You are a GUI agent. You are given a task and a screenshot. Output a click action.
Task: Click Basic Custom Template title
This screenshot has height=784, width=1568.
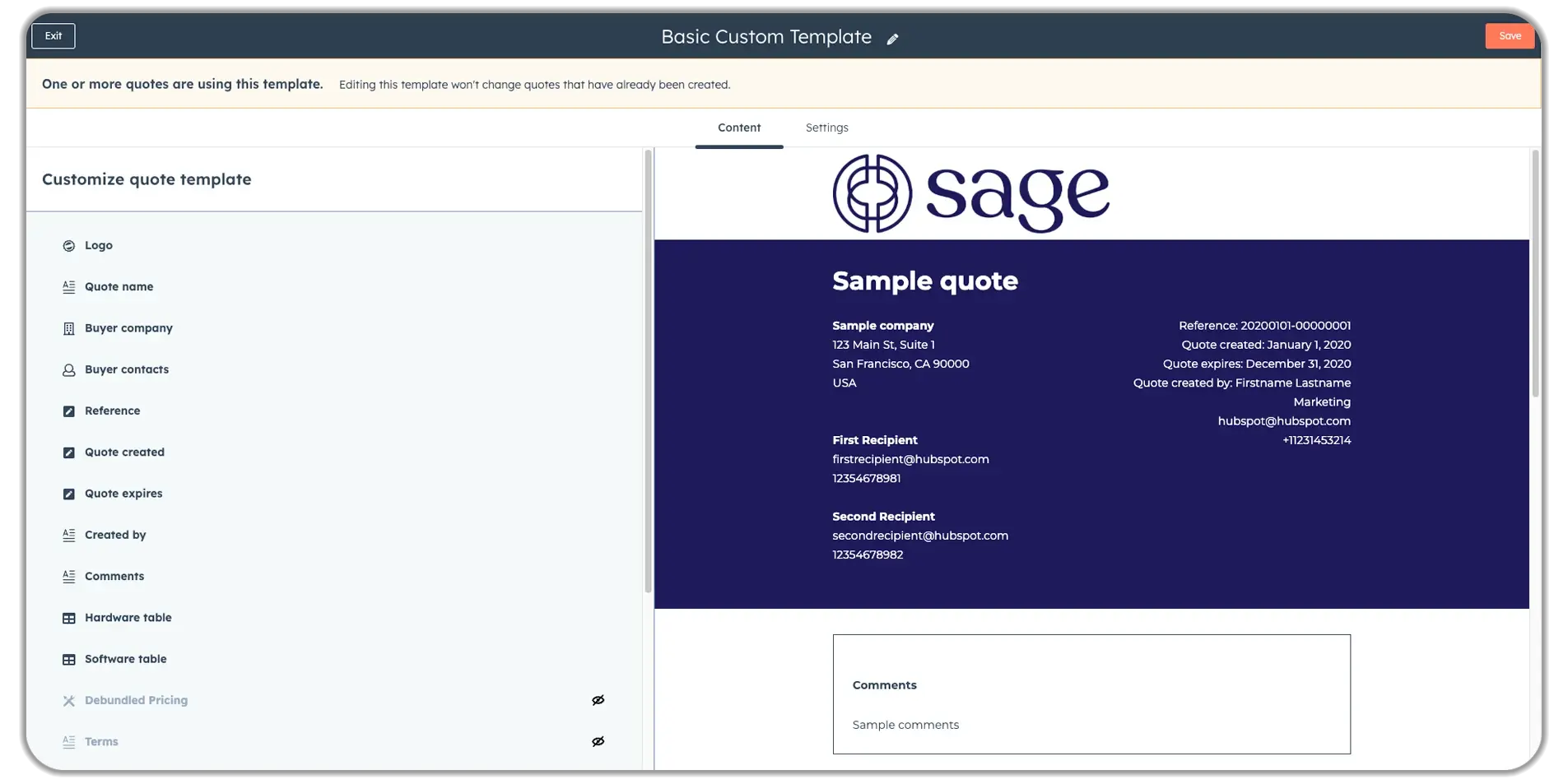coord(766,37)
